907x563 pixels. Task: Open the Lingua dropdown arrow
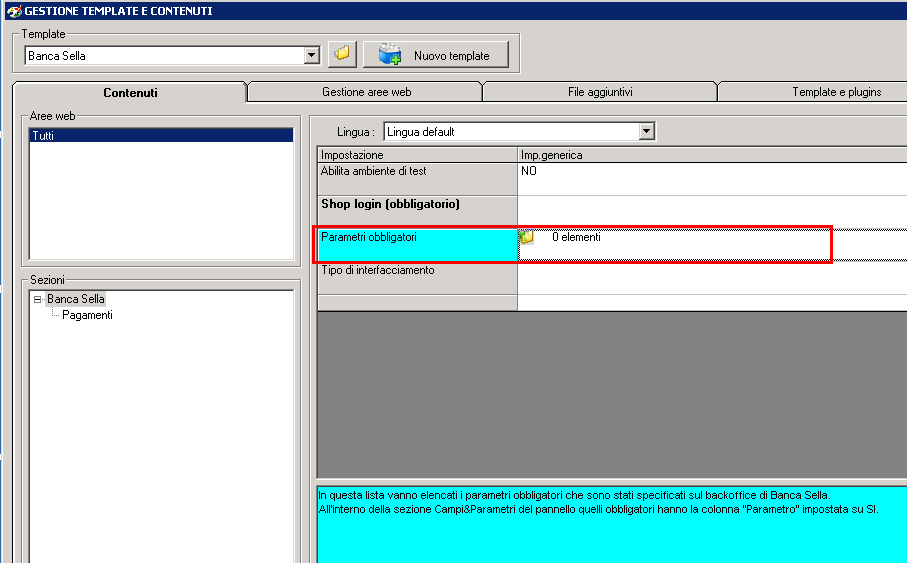coord(647,131)
